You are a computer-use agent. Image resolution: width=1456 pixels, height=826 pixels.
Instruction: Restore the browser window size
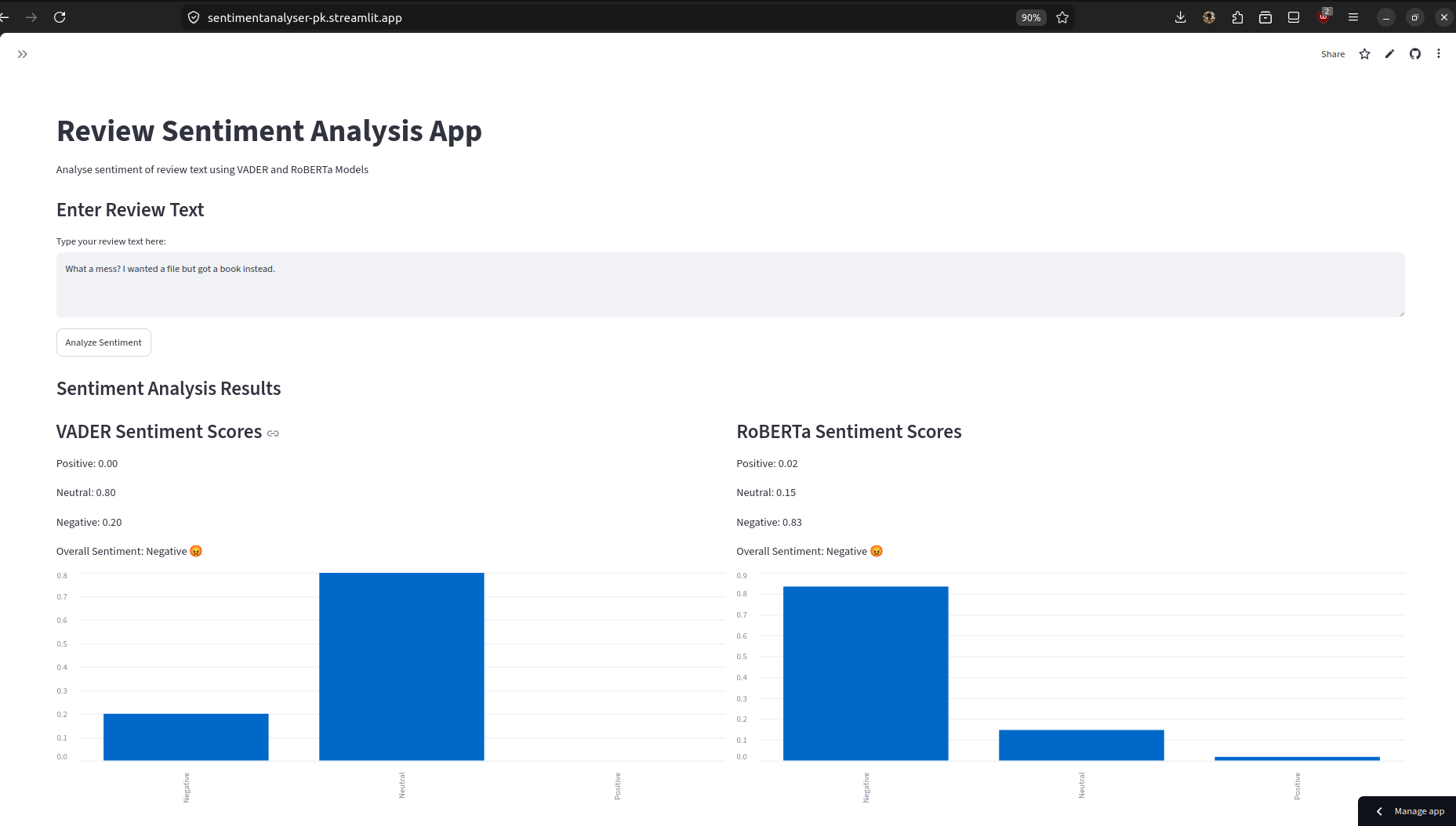click(1415, 17)
